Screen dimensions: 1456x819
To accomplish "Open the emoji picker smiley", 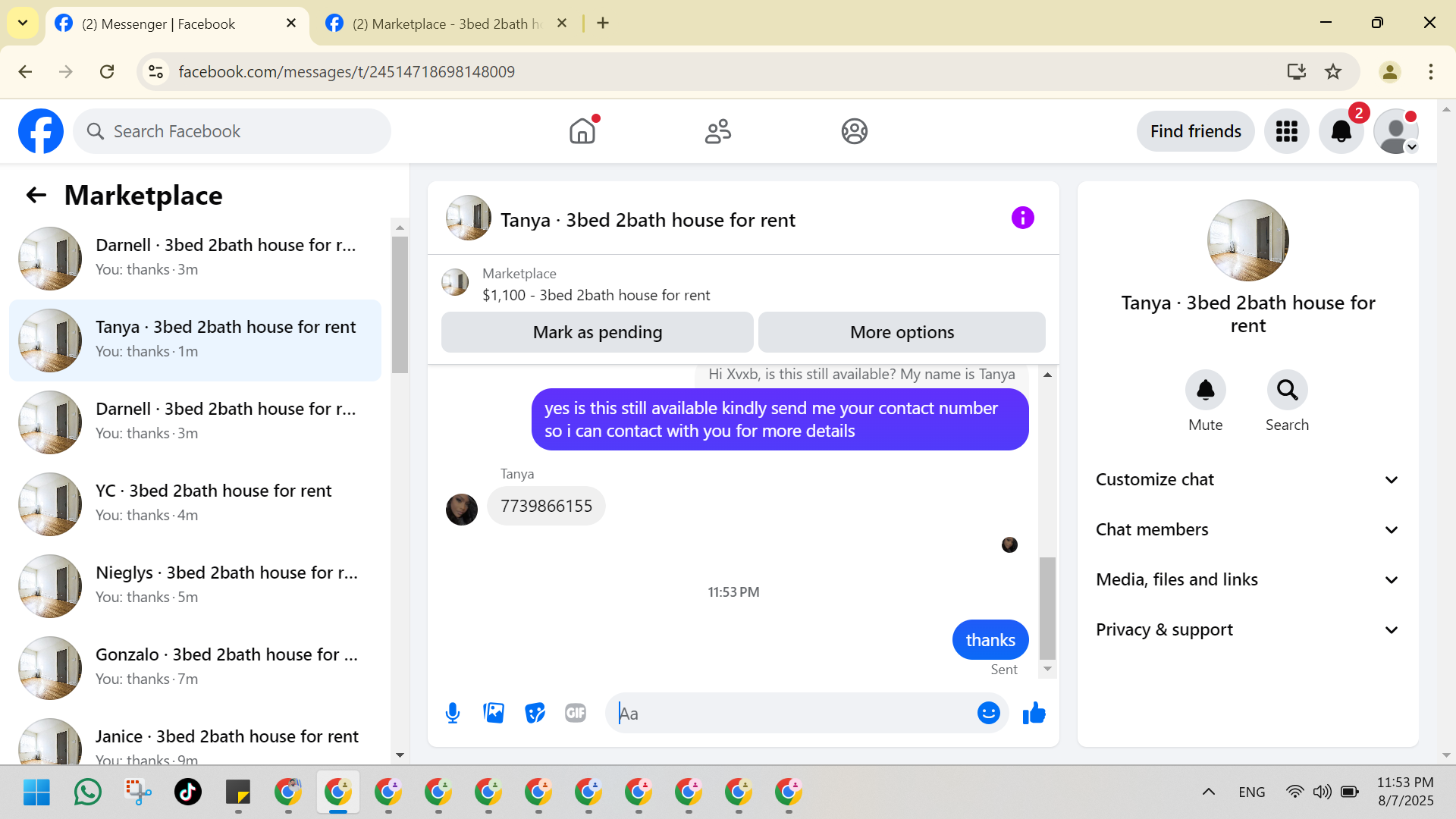I will click(x=988, y=713).
